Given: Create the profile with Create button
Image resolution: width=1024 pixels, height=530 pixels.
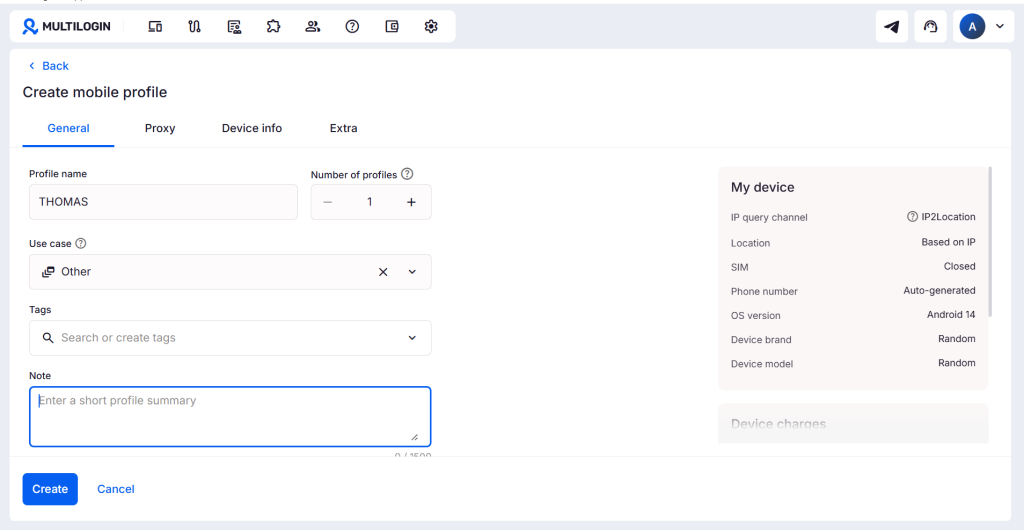Looking at the screenshot, I should [x=50, y=489].
